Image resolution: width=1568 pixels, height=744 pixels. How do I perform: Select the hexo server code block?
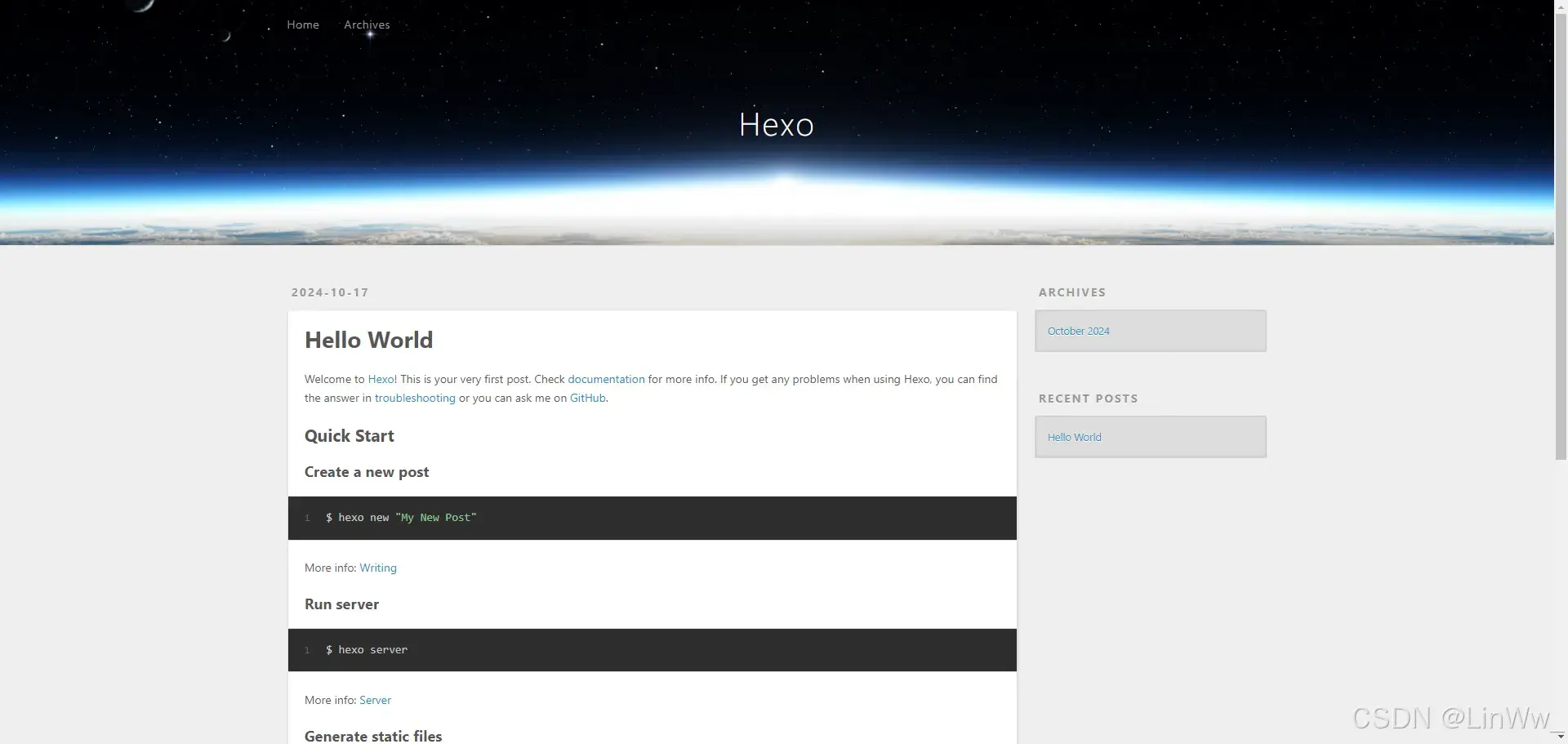pos(367,649)
